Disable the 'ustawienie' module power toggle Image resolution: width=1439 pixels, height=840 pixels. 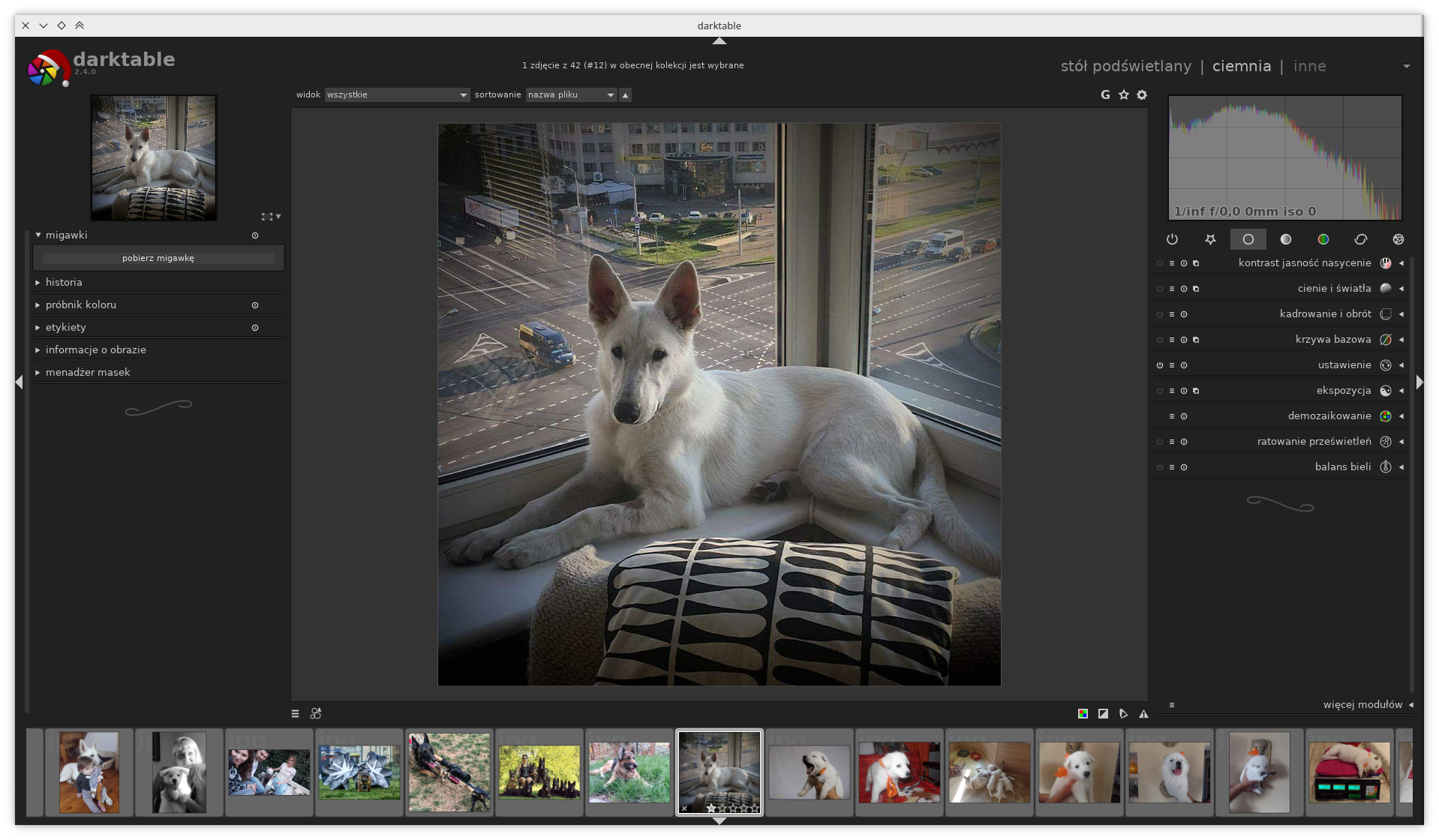click(x=1160, y=365)
